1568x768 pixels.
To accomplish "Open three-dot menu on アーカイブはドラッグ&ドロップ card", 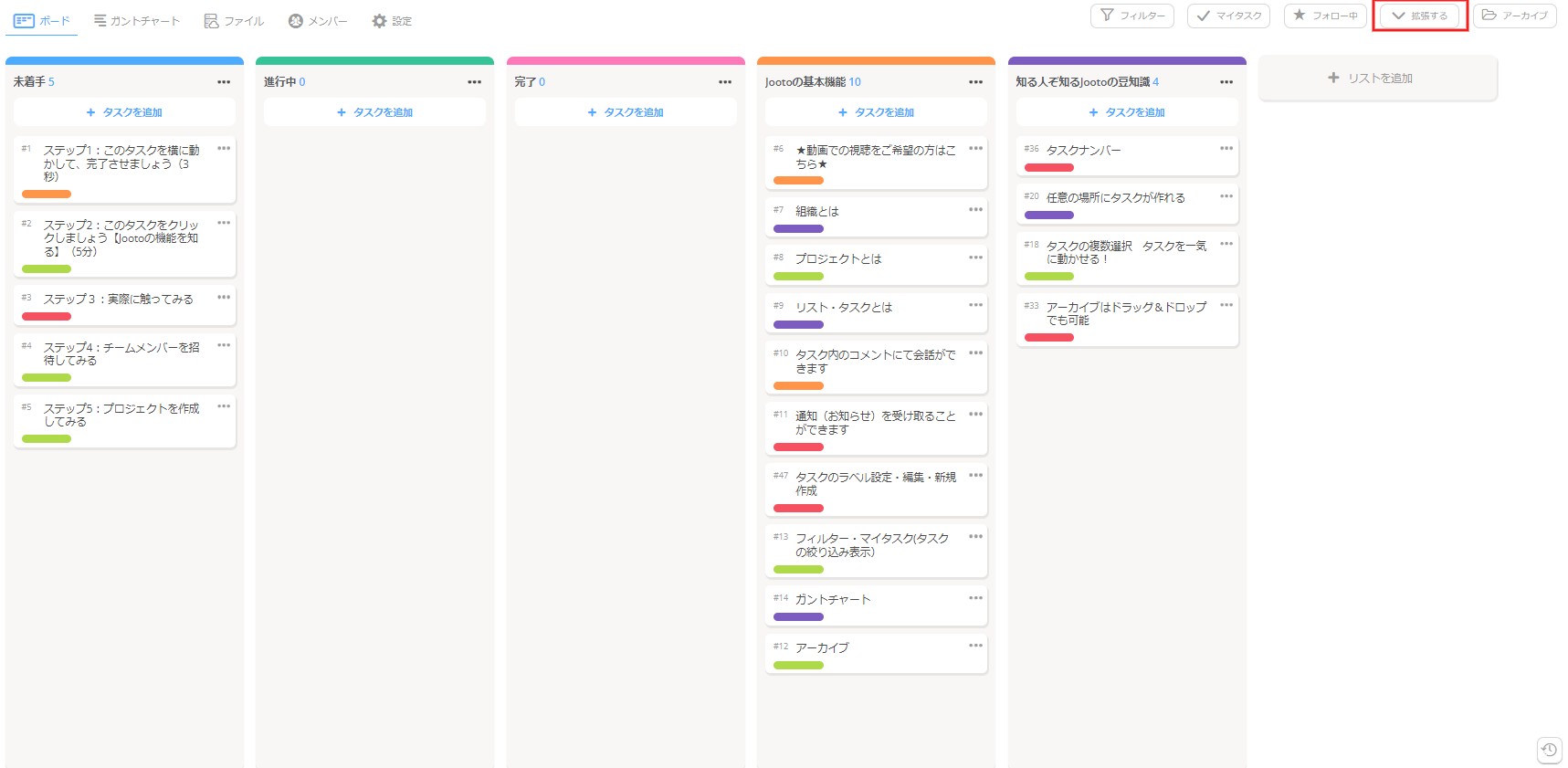I will click(x=1226, y=305).
